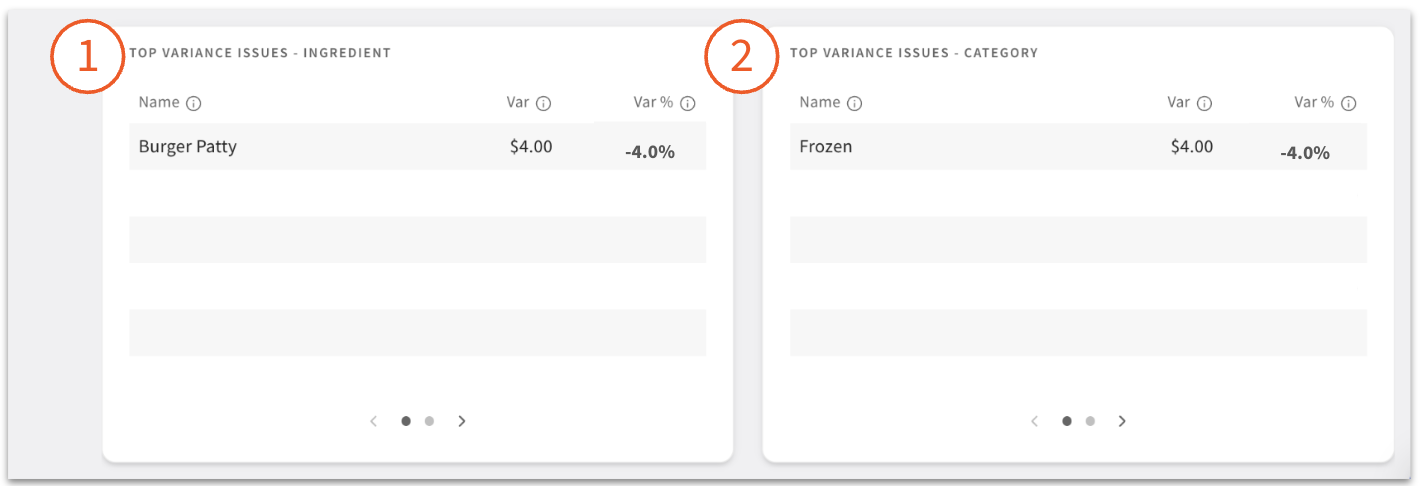
Task: Go to next page of Category variance issues
Action: 1122,421
